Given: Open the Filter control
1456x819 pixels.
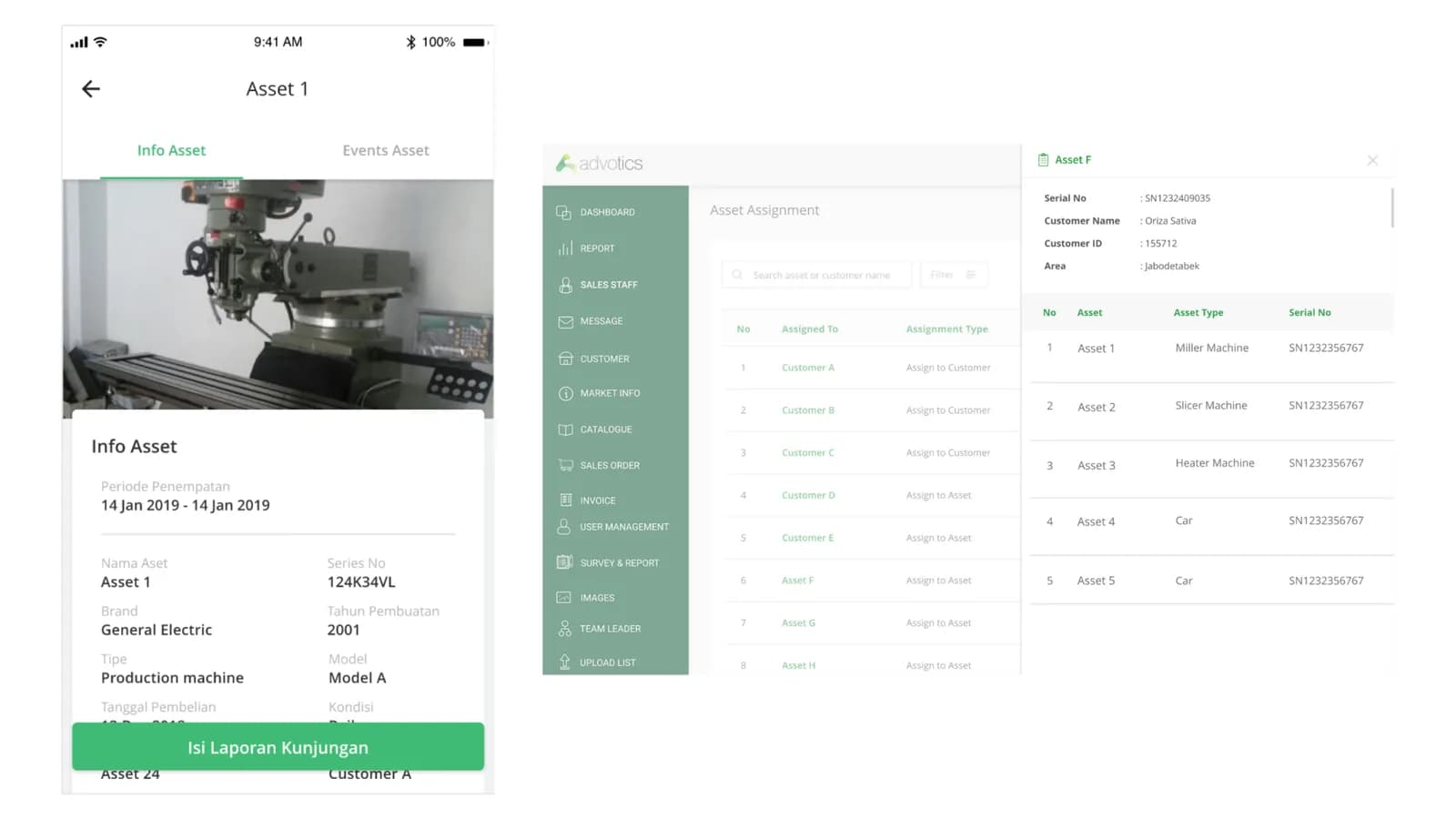Looking at the screenshot, I should coord(954,275).
